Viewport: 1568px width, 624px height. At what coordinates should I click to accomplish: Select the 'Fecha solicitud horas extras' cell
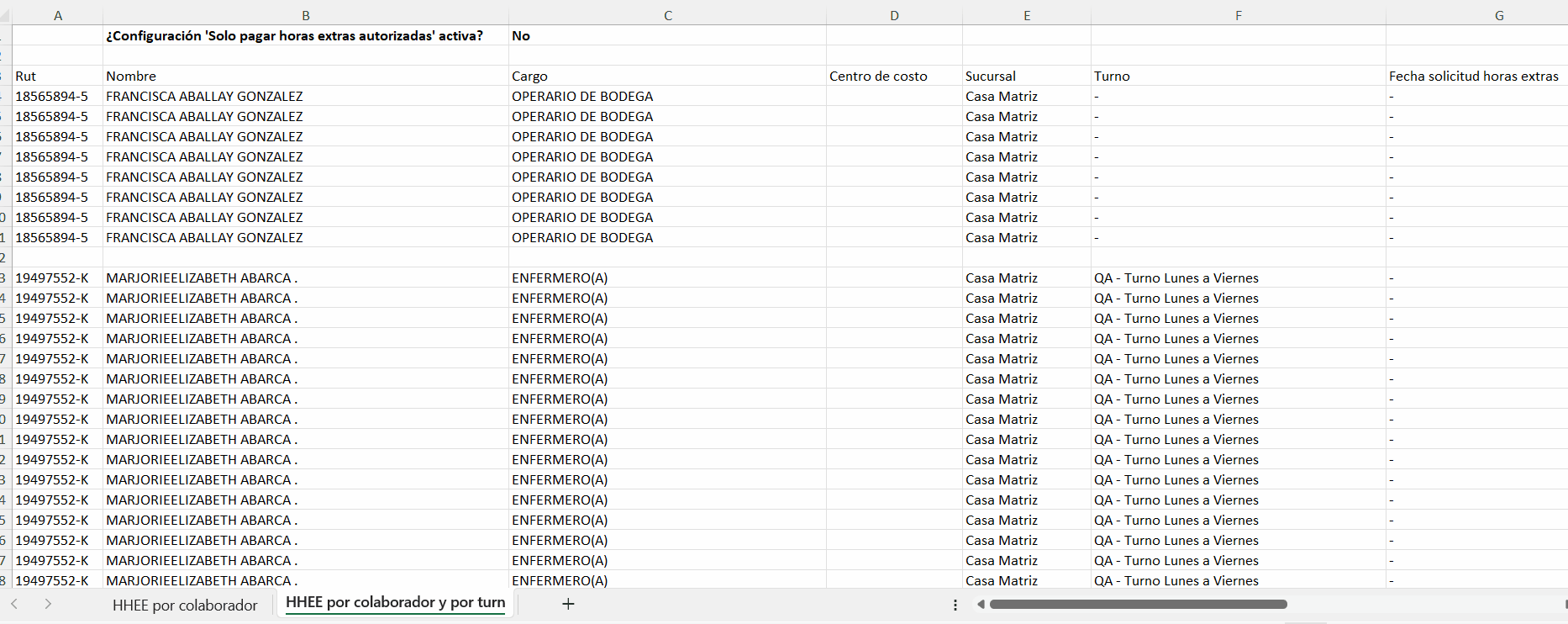pyautogui.click(x=1476, y=76)
